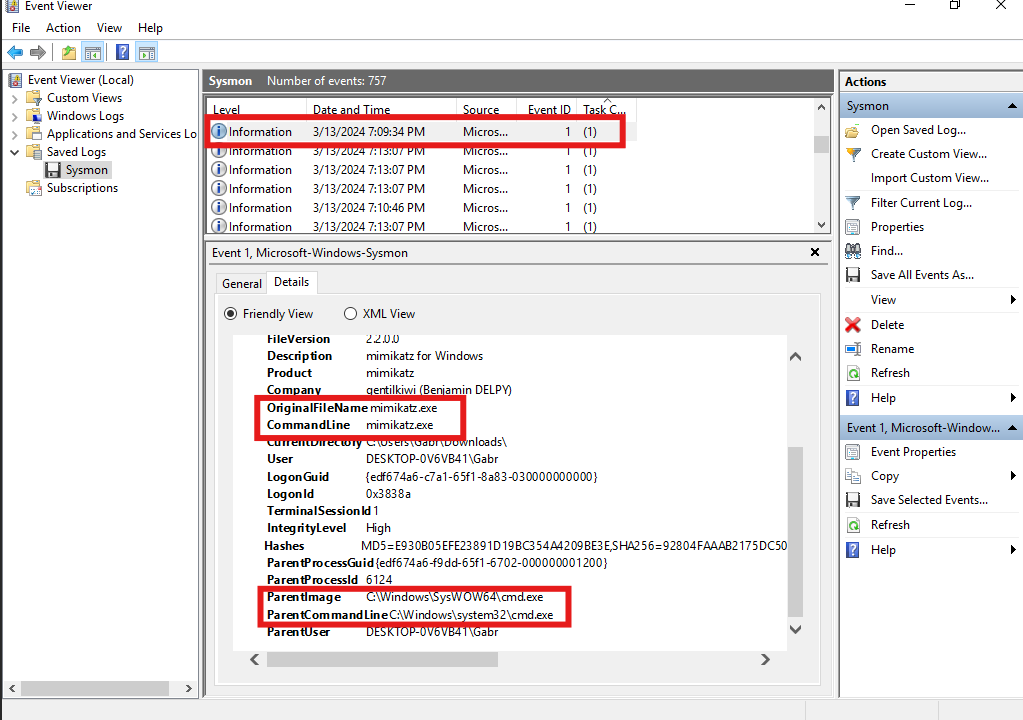Viewport: 1023px width, 720px height.
Task: Click the Open Saved Log folder icon
Action: click(853, 131)
